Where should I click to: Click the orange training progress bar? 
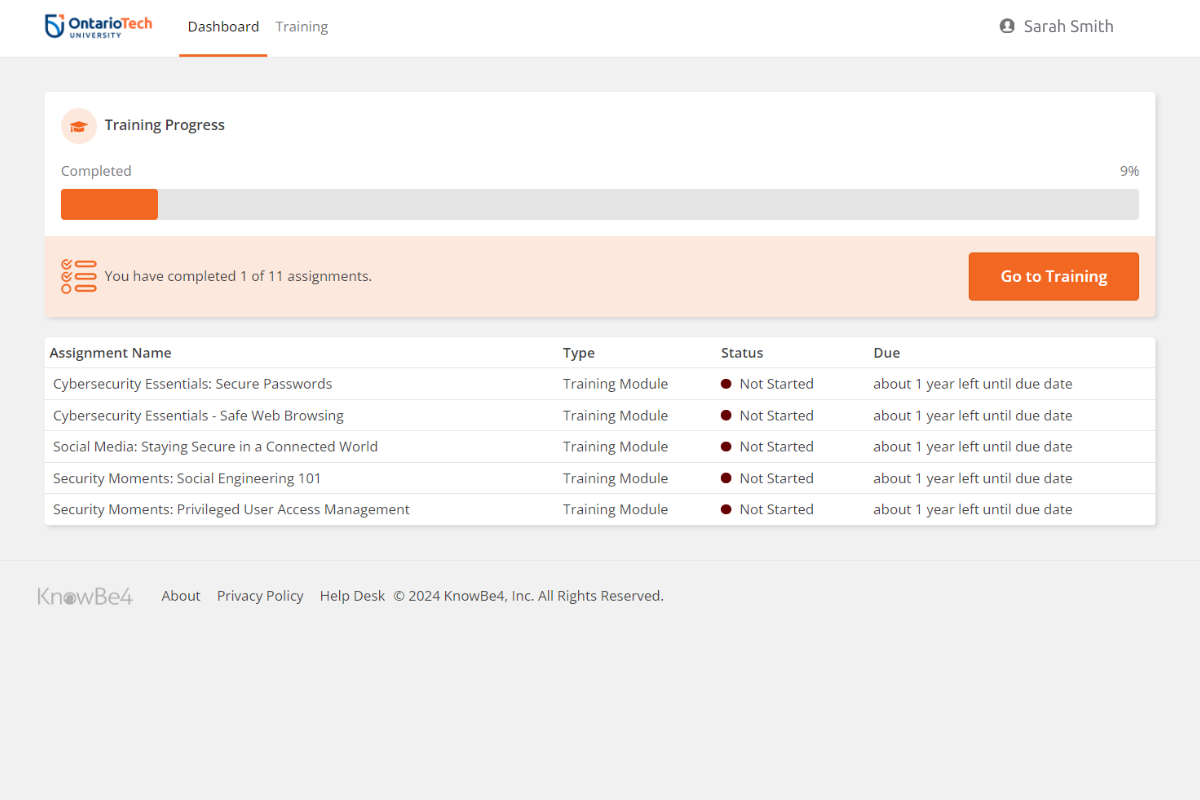click(x=110, y=204)
